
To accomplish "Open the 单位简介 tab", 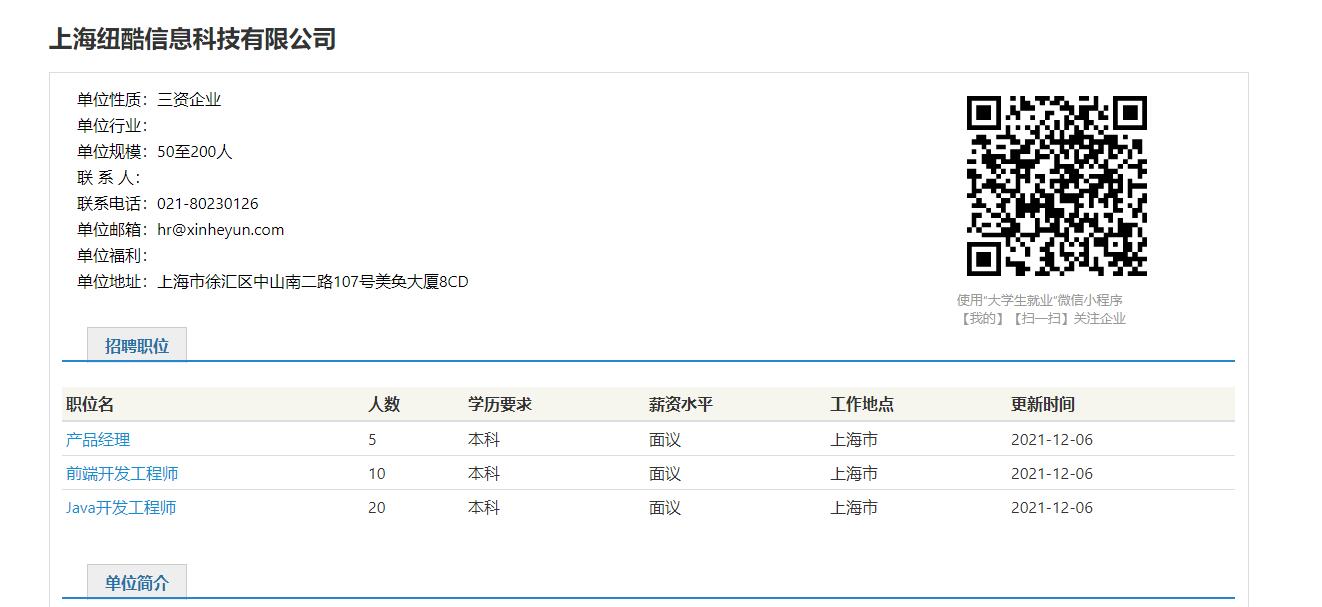I will tap(137, 583).
